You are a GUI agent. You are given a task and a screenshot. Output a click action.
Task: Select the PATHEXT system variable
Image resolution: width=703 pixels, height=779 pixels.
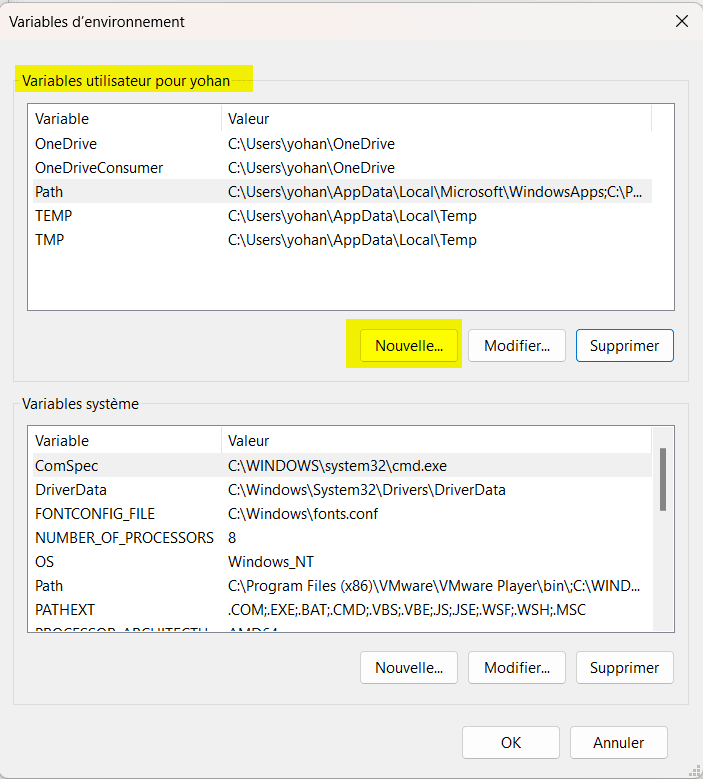65,610
